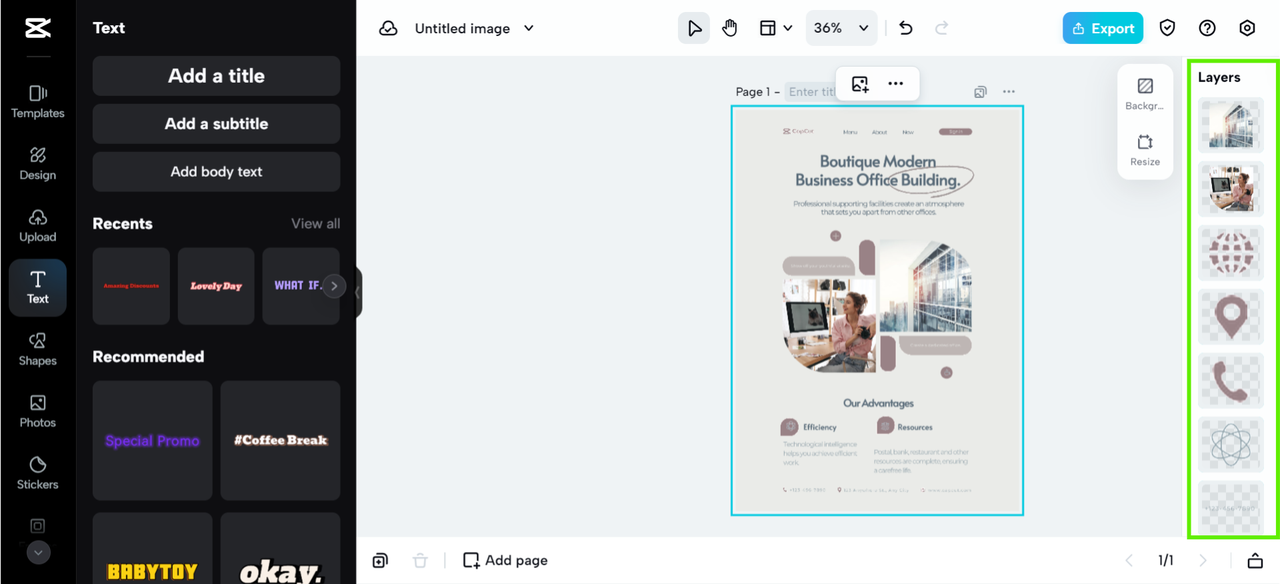Viewport: 1280px width, 584px height.
Task: Open the Shapes panel
Action: click(38, 350)
